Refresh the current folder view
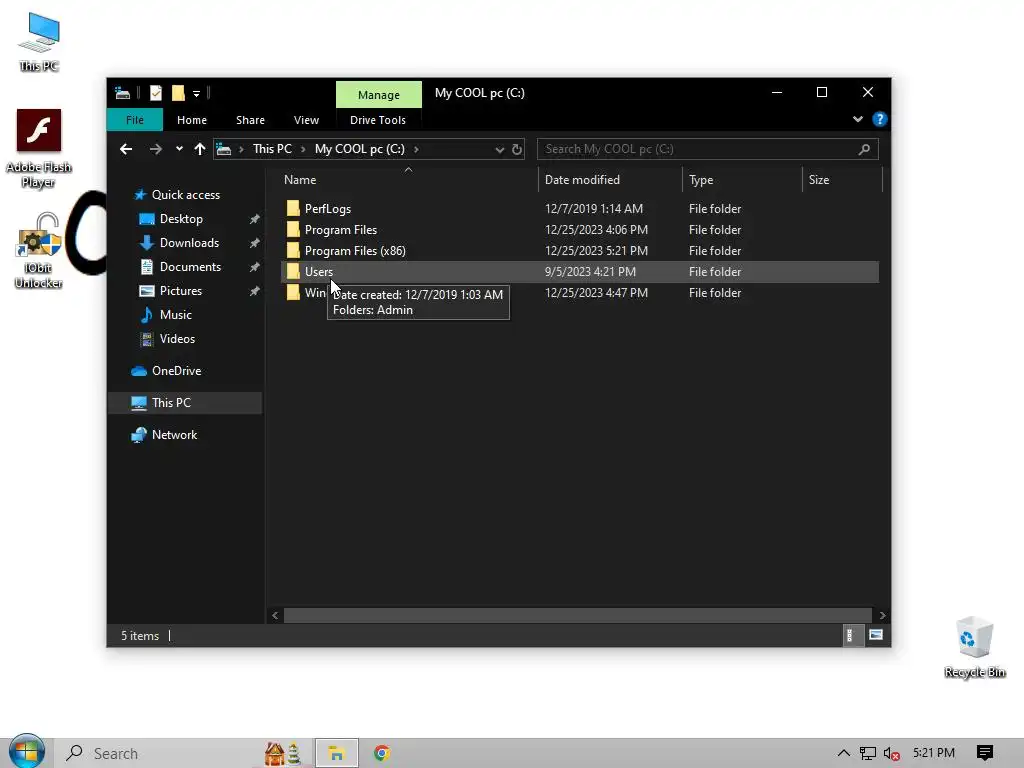This screenshot has height=768, width=1024. pyautogui.click(x=517, y=150)
